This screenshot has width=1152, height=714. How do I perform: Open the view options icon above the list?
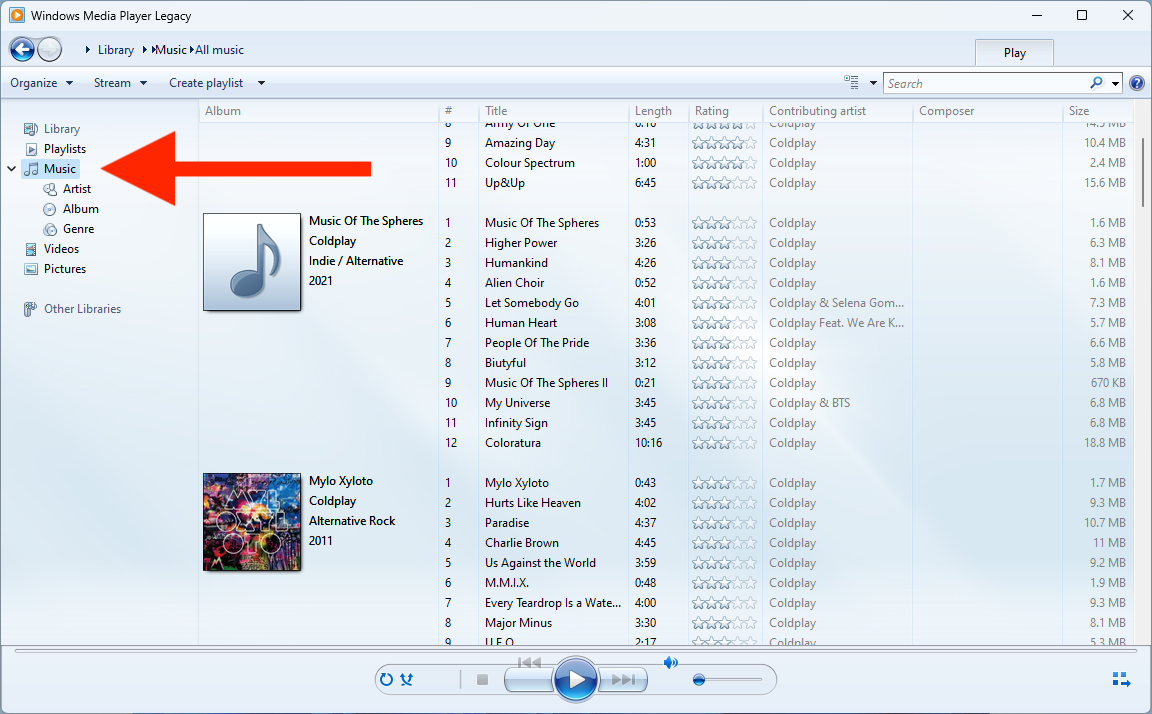[849, 82]
